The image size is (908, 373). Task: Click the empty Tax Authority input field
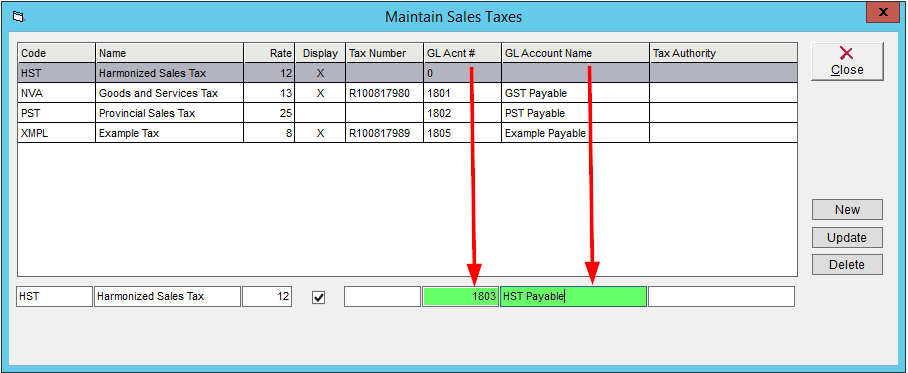click(x=722, y=297)
